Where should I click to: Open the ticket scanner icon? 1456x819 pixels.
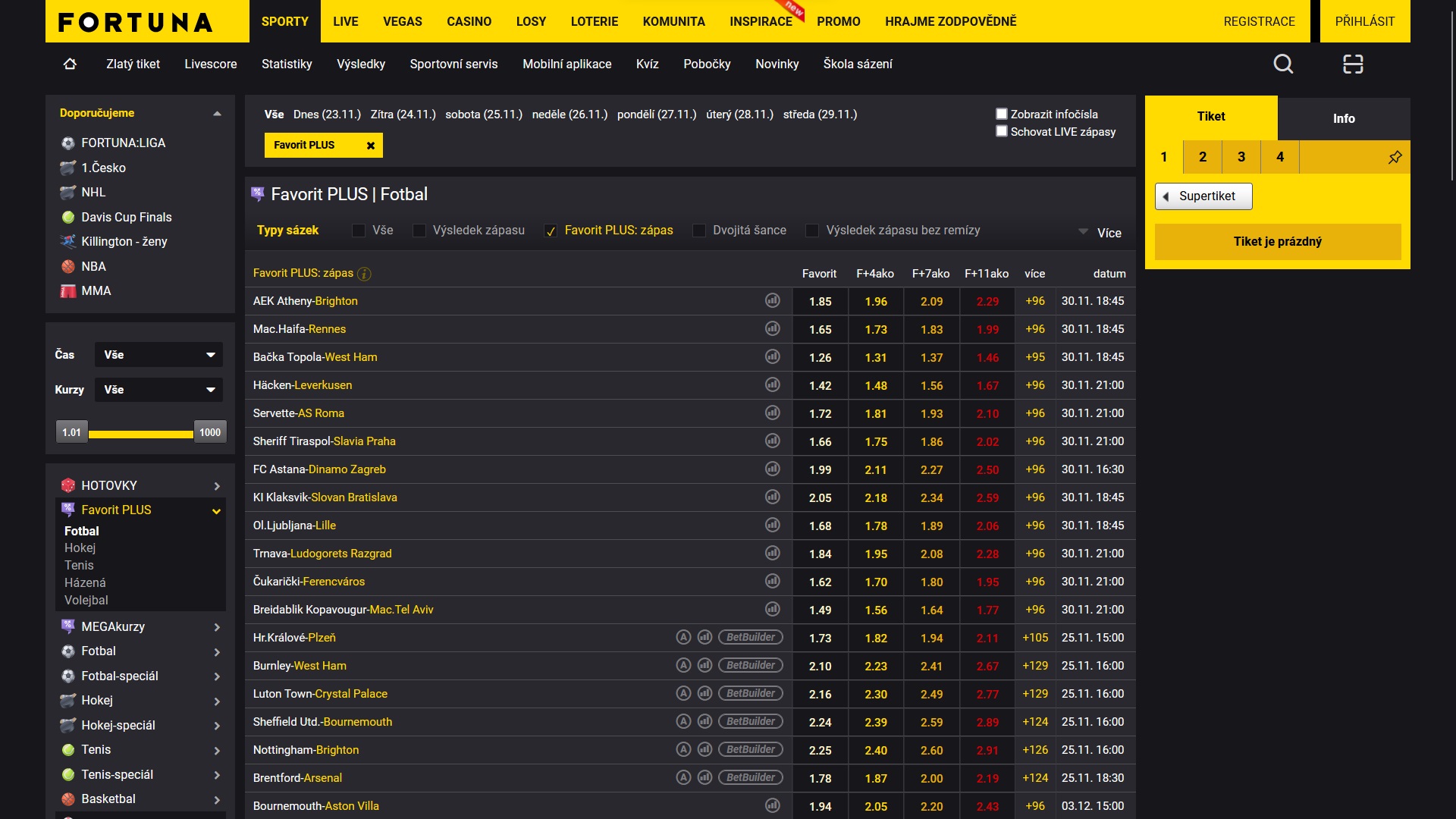point(1353,64)
